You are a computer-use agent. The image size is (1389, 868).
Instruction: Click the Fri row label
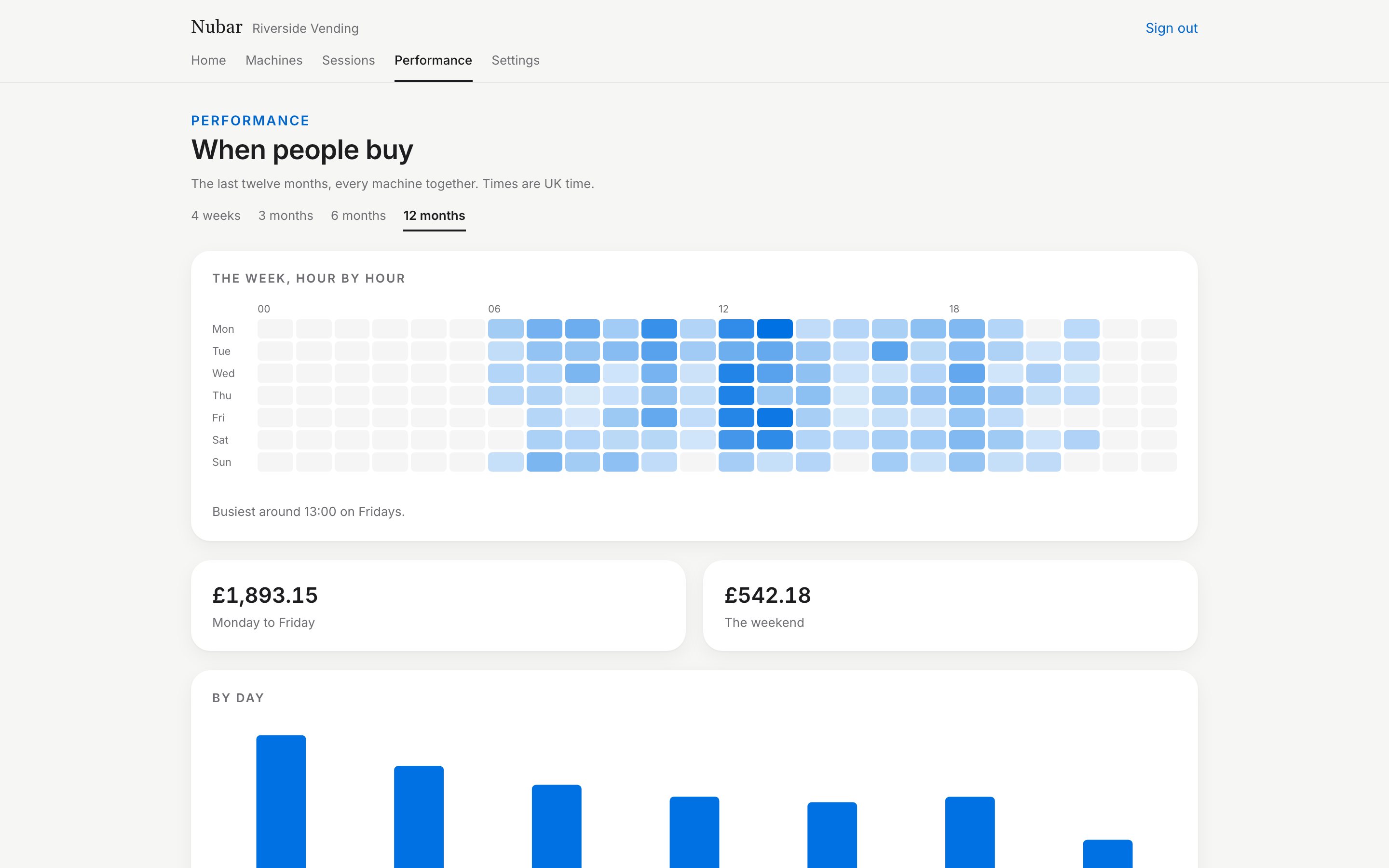click(x=218, y=418)
